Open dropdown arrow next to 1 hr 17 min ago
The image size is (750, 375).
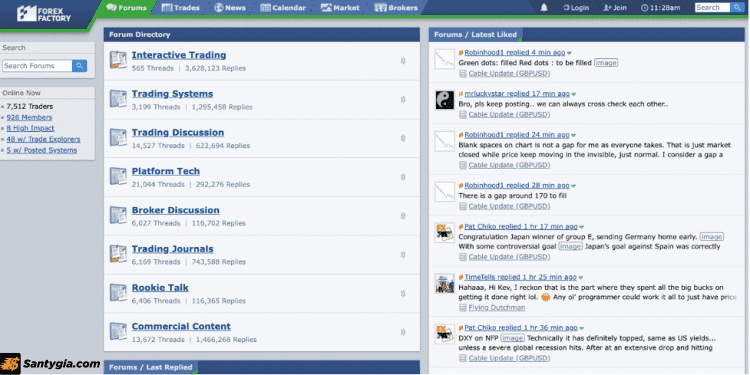pyautogui.click(x=582, y=227)
